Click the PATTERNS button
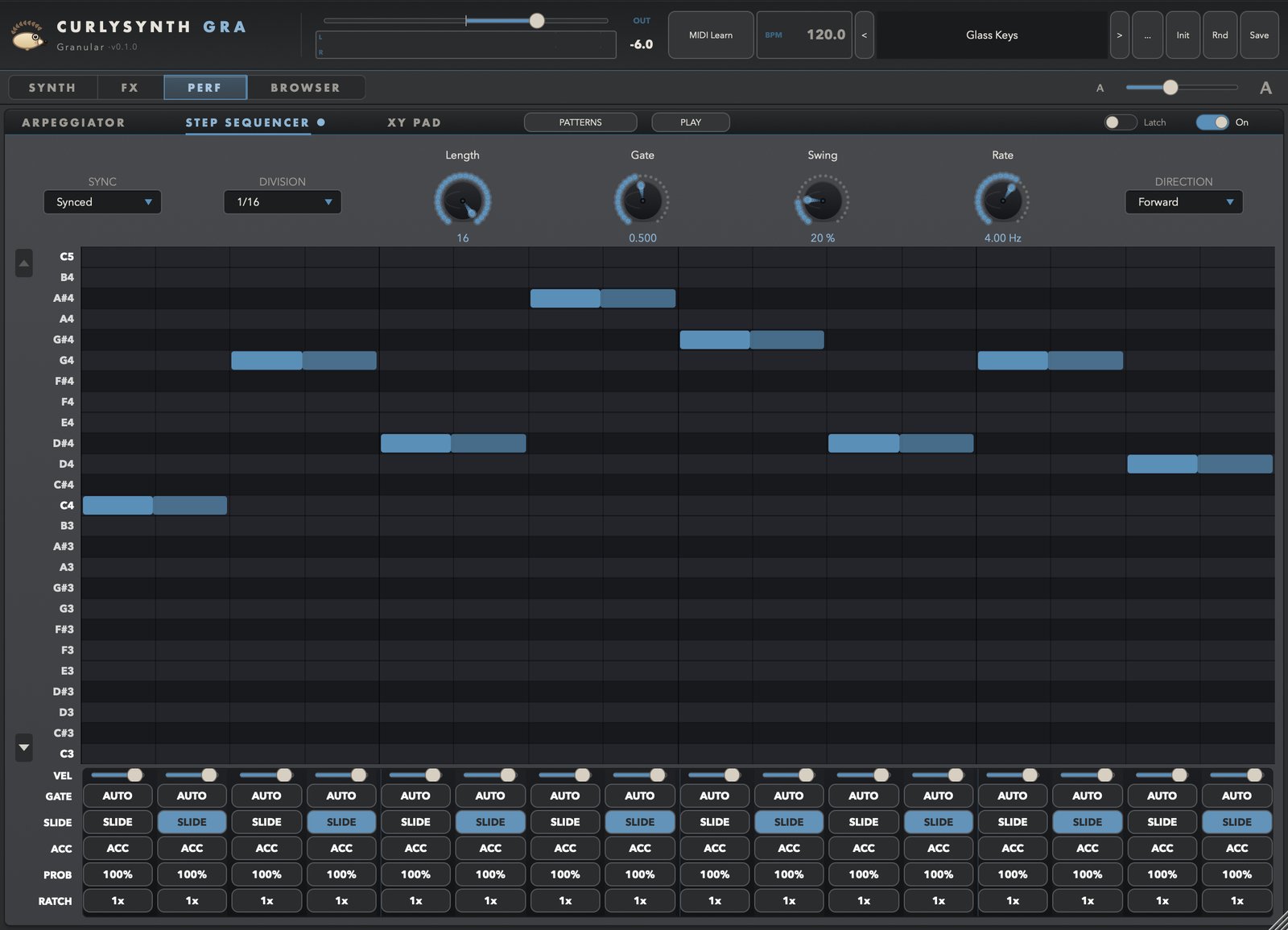Image resolution: width=1288 pixels, height=930 pixels. click(x=580, y=122)
